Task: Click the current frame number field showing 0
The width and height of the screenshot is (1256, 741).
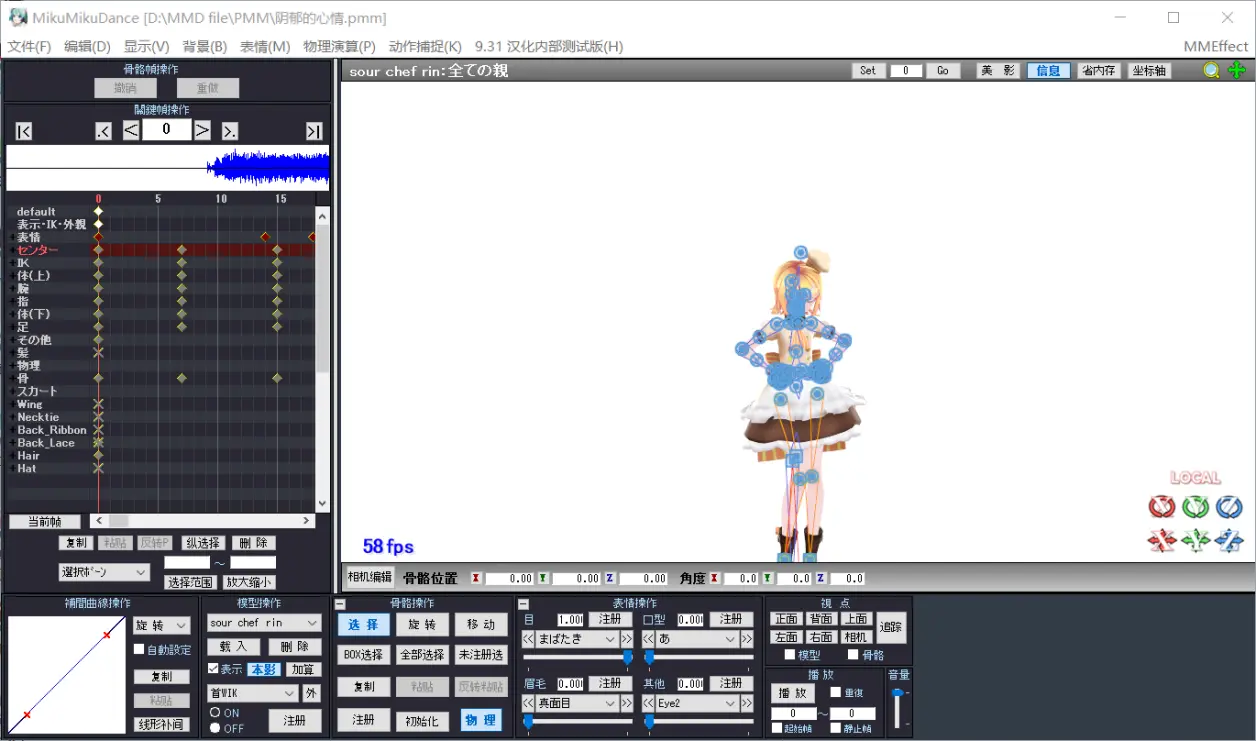Action: [166, 130]
